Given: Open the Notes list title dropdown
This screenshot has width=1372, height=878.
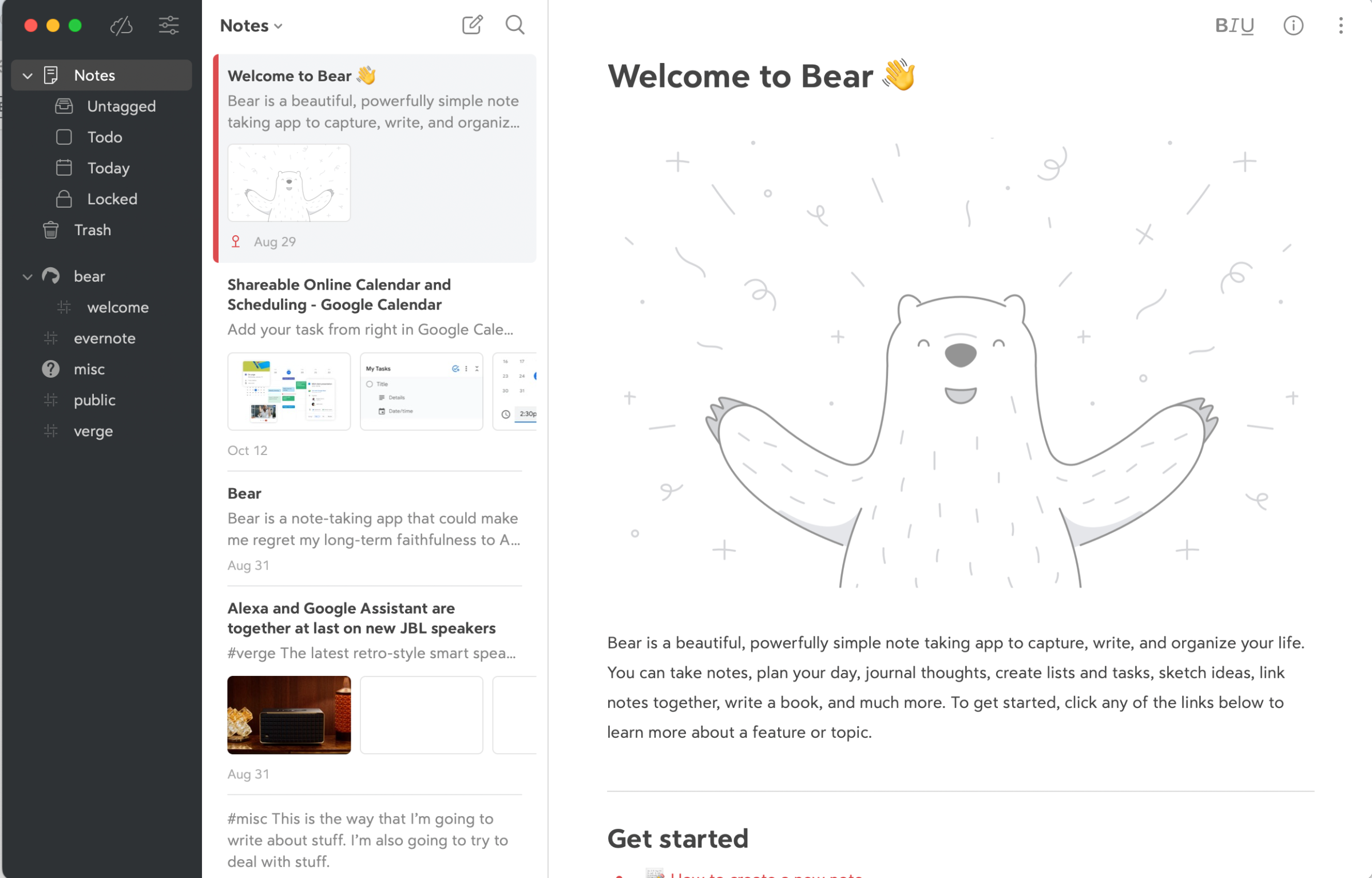Looking at the screenshot, I should (252, 26).
